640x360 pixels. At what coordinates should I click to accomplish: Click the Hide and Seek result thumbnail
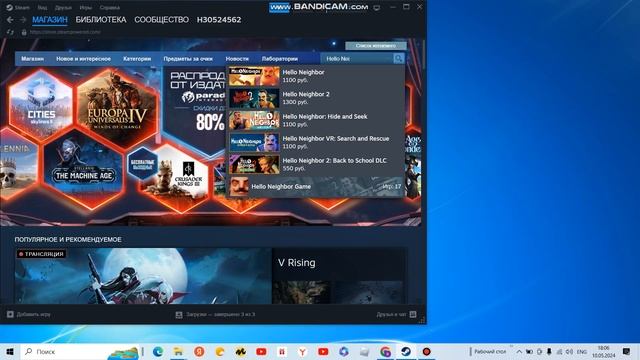coord(254,120)
